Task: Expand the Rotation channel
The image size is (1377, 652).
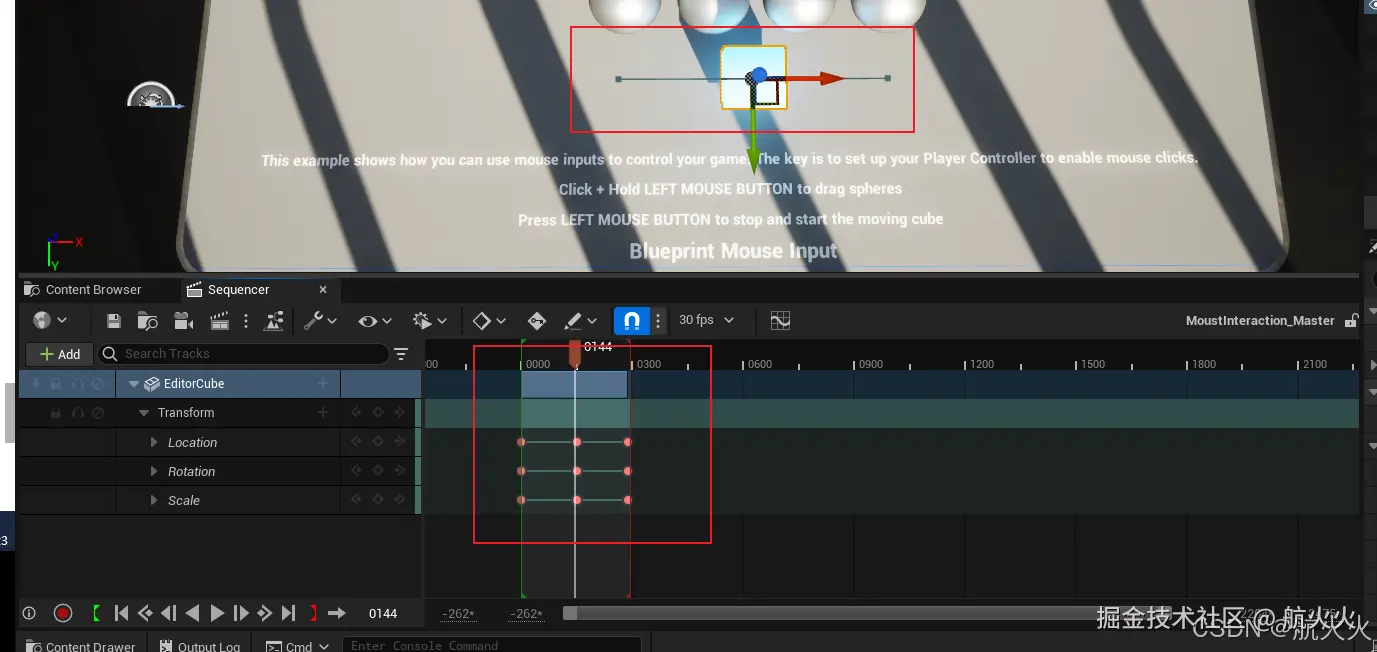Action: [x=154, y=472]
